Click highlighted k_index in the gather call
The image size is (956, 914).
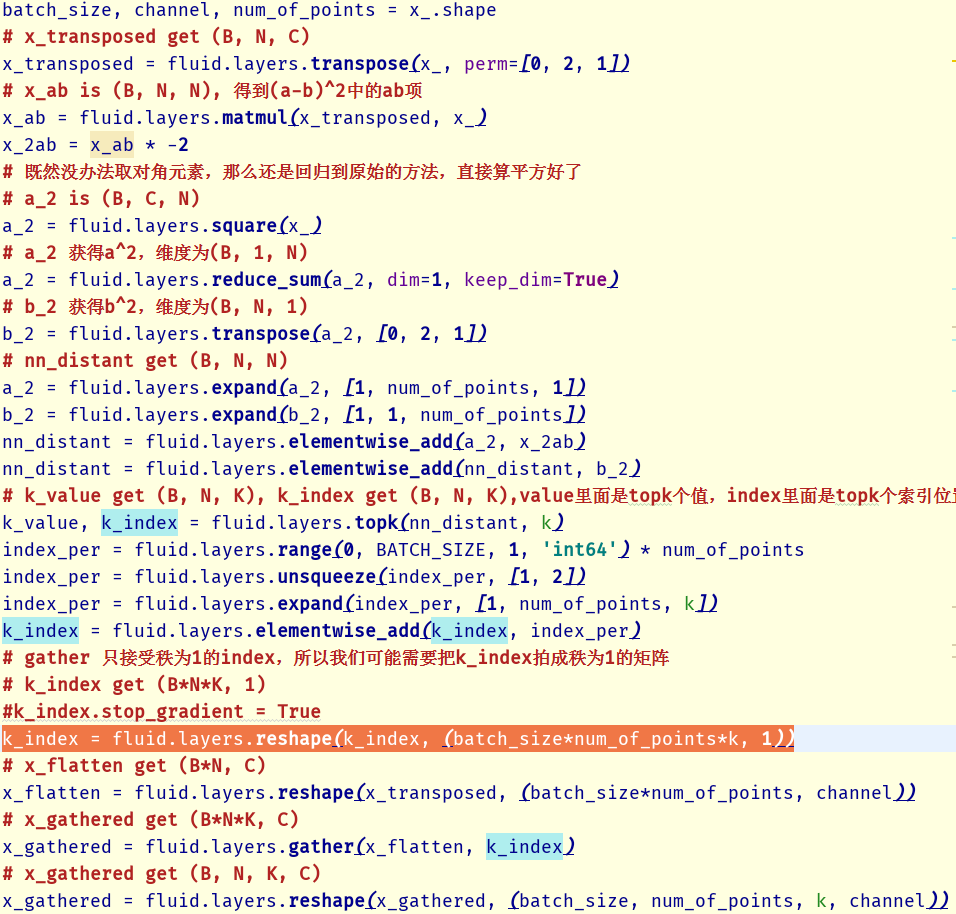coord(524,847)
